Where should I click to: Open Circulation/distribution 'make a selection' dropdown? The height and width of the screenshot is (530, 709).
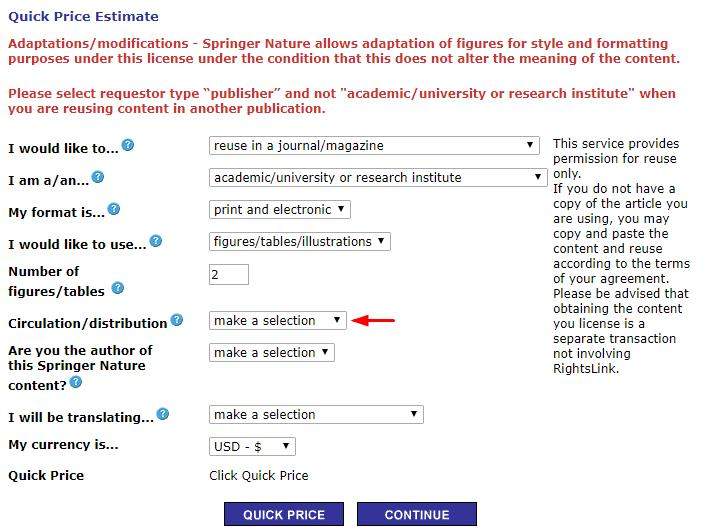278,321
